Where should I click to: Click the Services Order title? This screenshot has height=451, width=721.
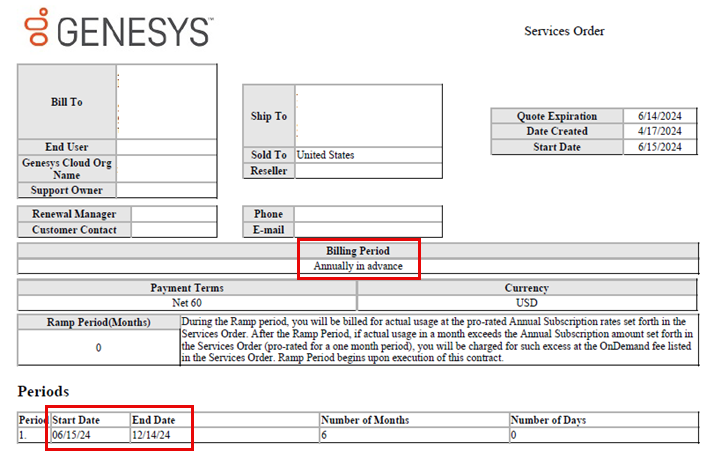[564, 31]
